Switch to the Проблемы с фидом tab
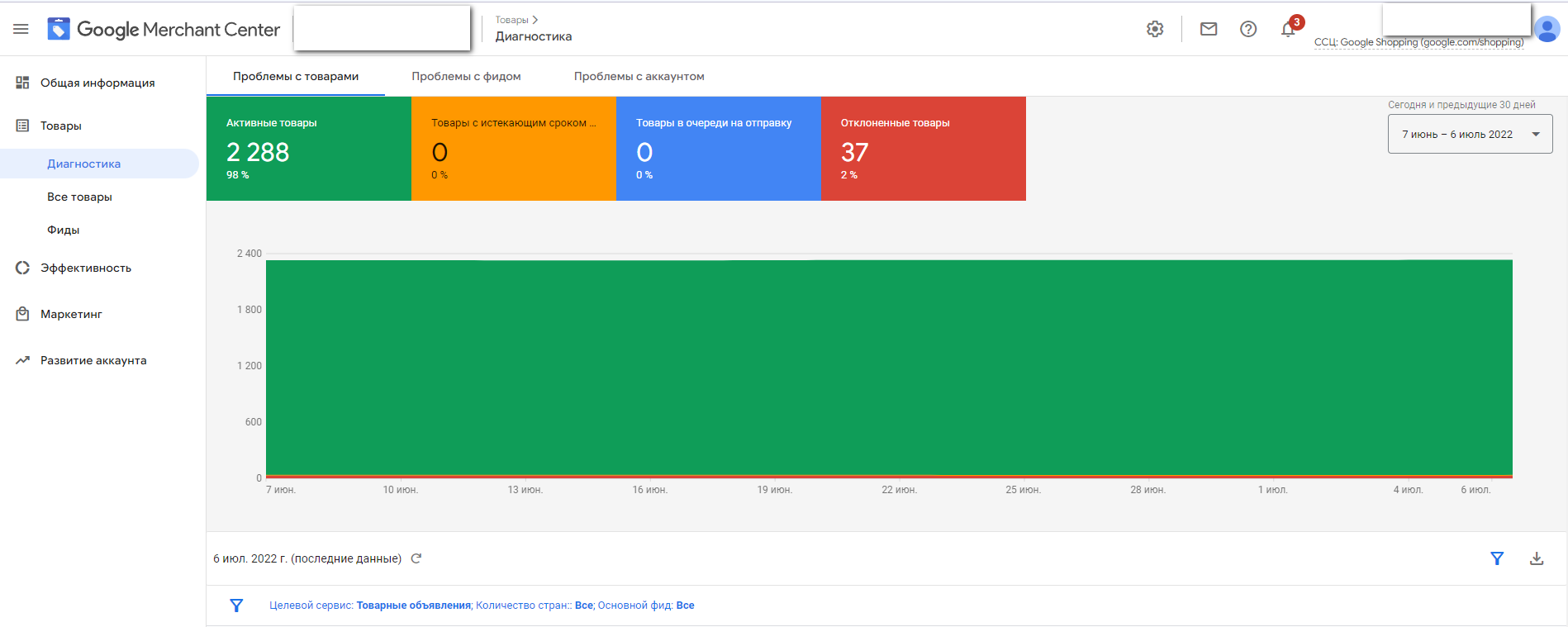The height and width of the screenshot is (627, 1568). (x=466, y=76)
